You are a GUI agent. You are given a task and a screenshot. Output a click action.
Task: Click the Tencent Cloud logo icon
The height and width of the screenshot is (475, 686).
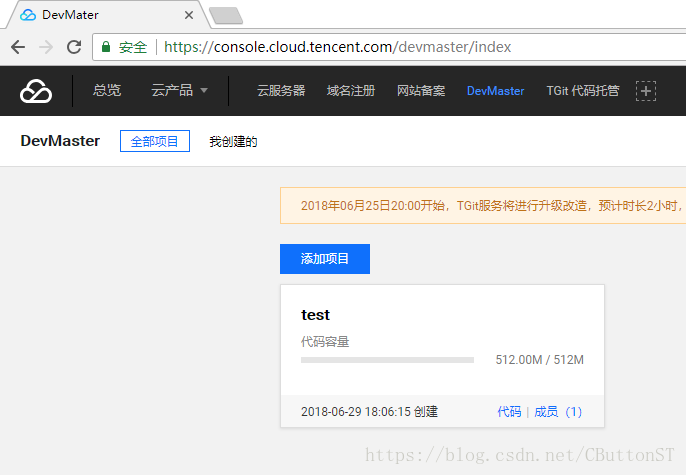(x=36, y=91)
